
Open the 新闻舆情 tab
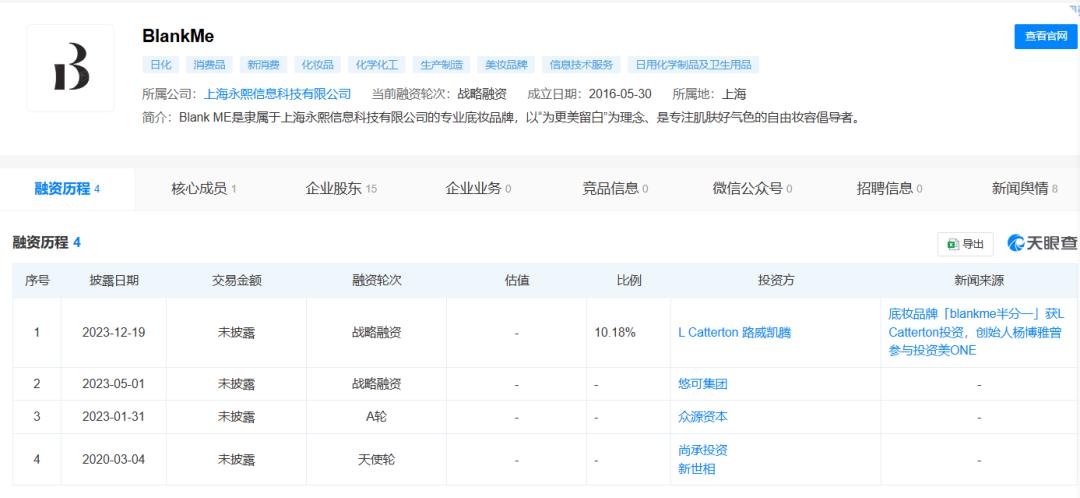[1024, 189]
